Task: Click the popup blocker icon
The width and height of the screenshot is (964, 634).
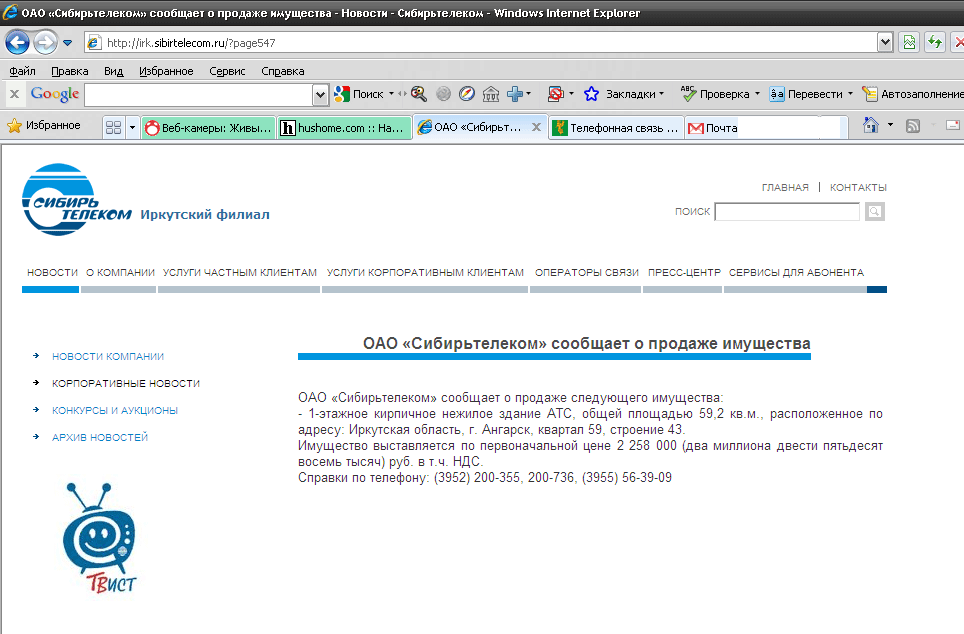Action: (556, 94)
